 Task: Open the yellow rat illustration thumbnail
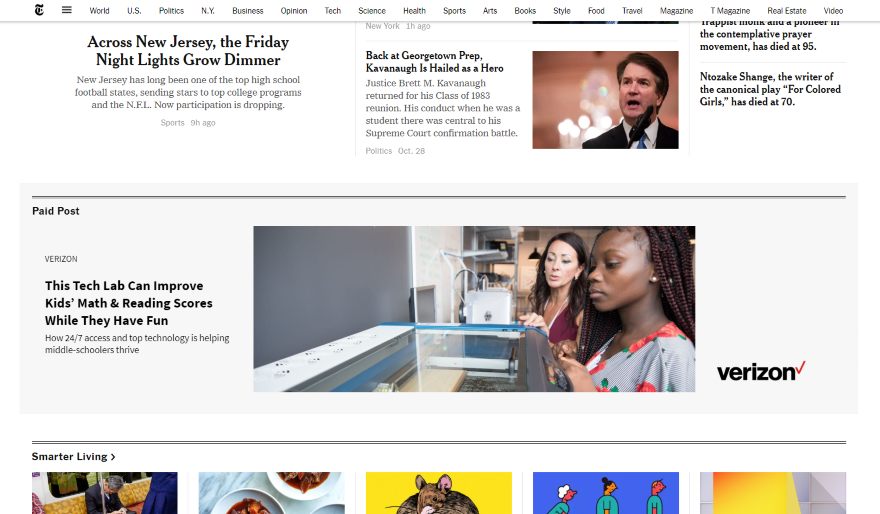pyautogui.click(x=438, y=493)
